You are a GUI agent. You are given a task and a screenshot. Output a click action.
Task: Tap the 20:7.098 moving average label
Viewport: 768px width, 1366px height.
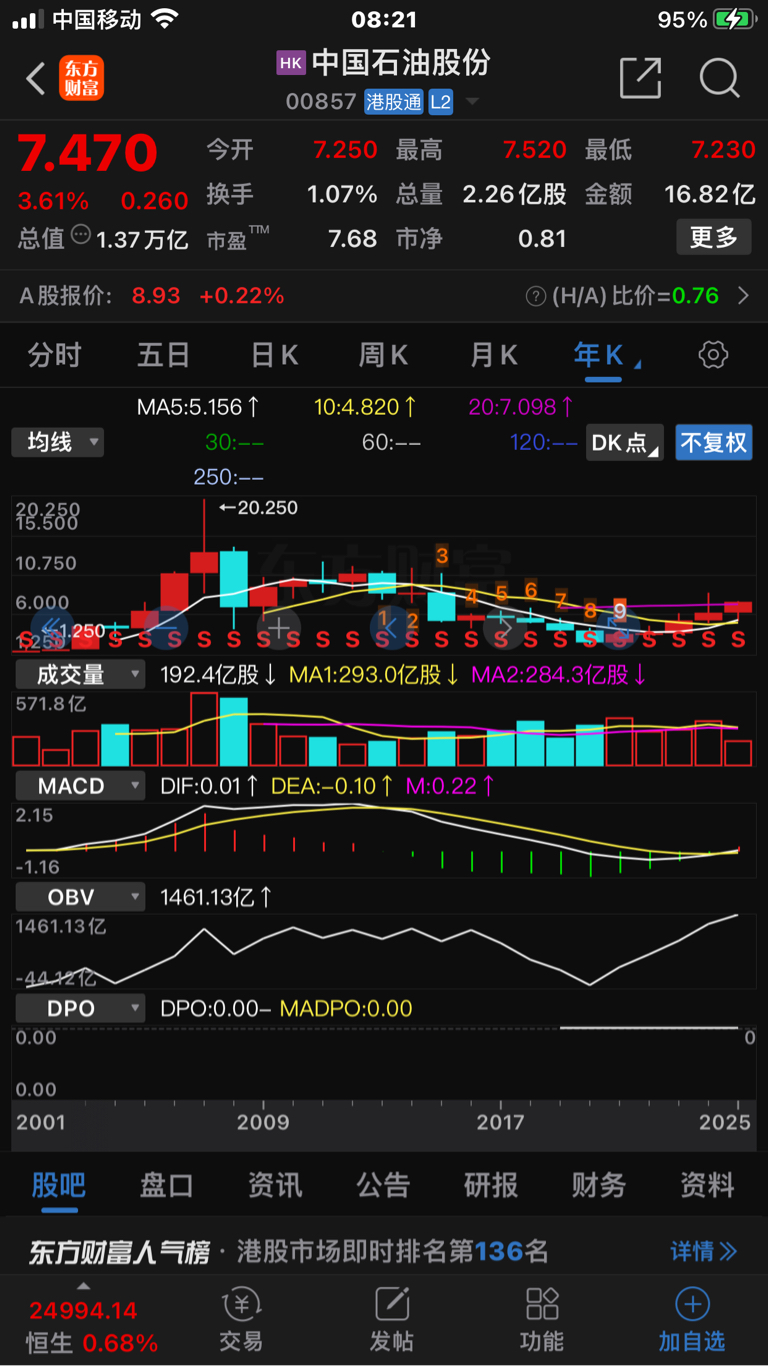[521, 407]
